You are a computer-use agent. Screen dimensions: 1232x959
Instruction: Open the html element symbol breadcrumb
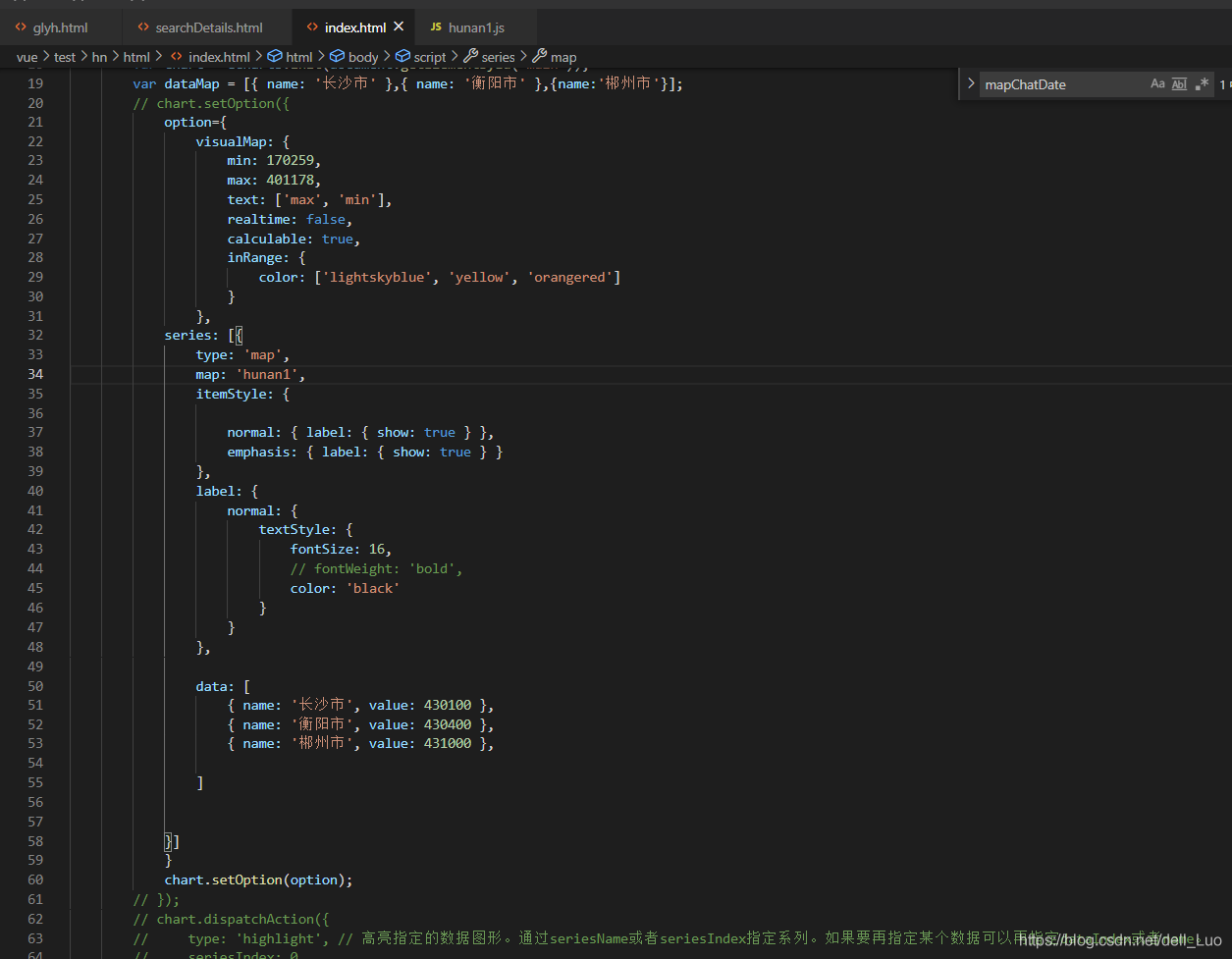point(299,57)
